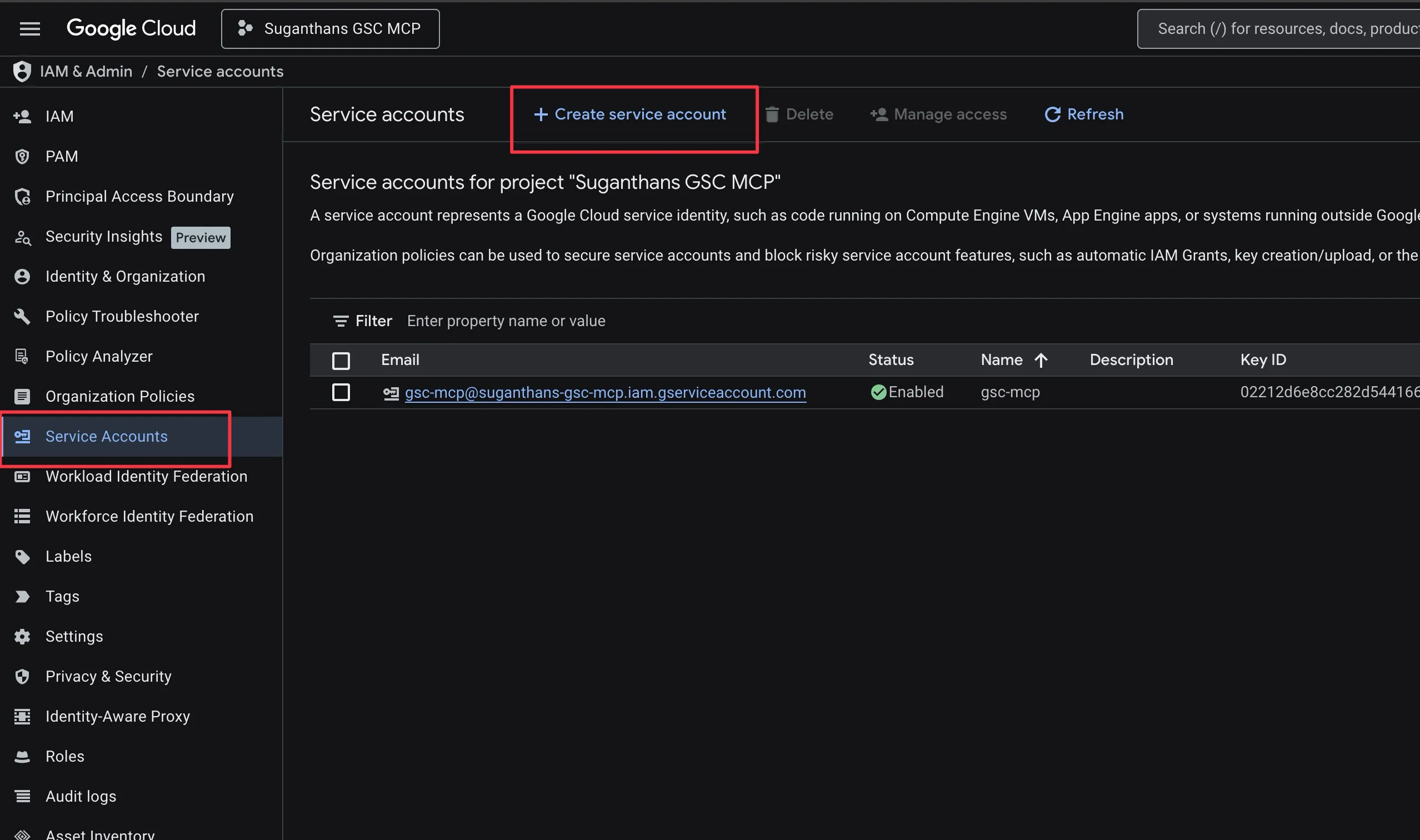Click the filter property input field

[x=506, y=321]
